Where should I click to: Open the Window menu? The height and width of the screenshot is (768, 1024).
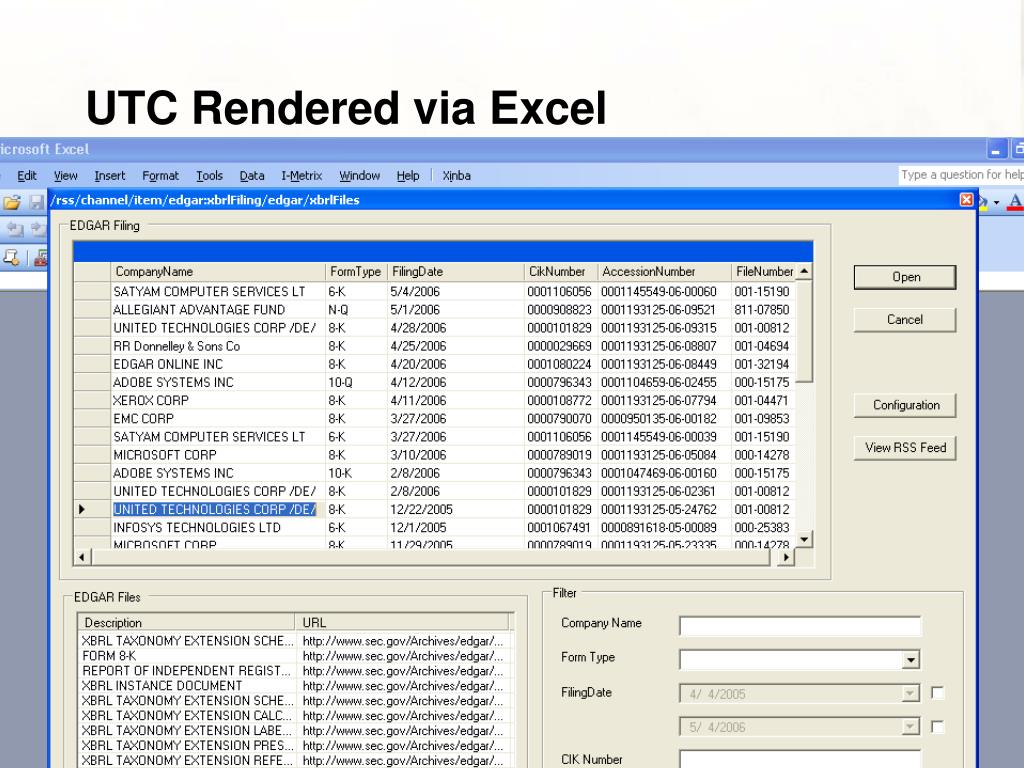(x=359, y=176)
